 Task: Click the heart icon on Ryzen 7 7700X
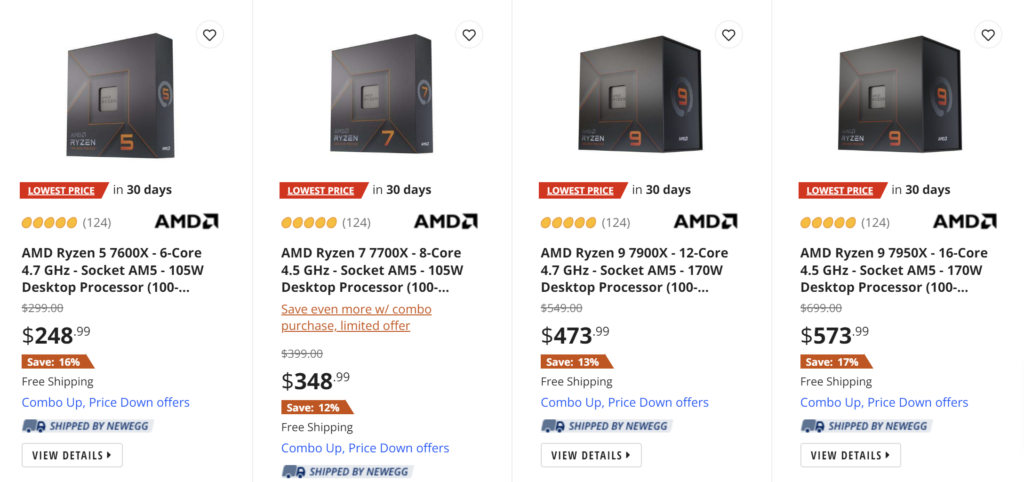[x=469, y=35]
